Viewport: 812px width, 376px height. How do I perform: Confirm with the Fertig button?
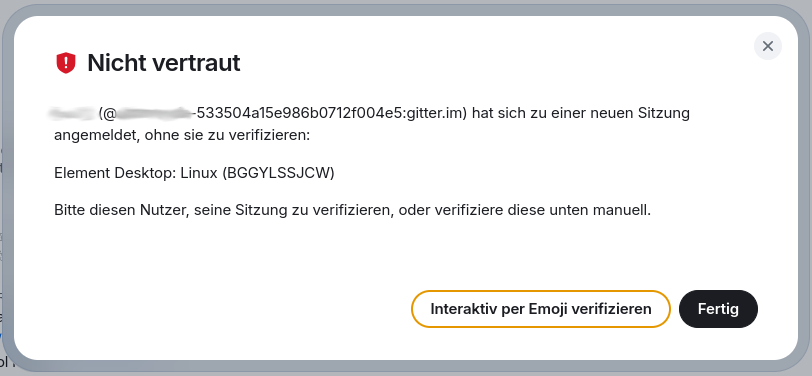718,309
